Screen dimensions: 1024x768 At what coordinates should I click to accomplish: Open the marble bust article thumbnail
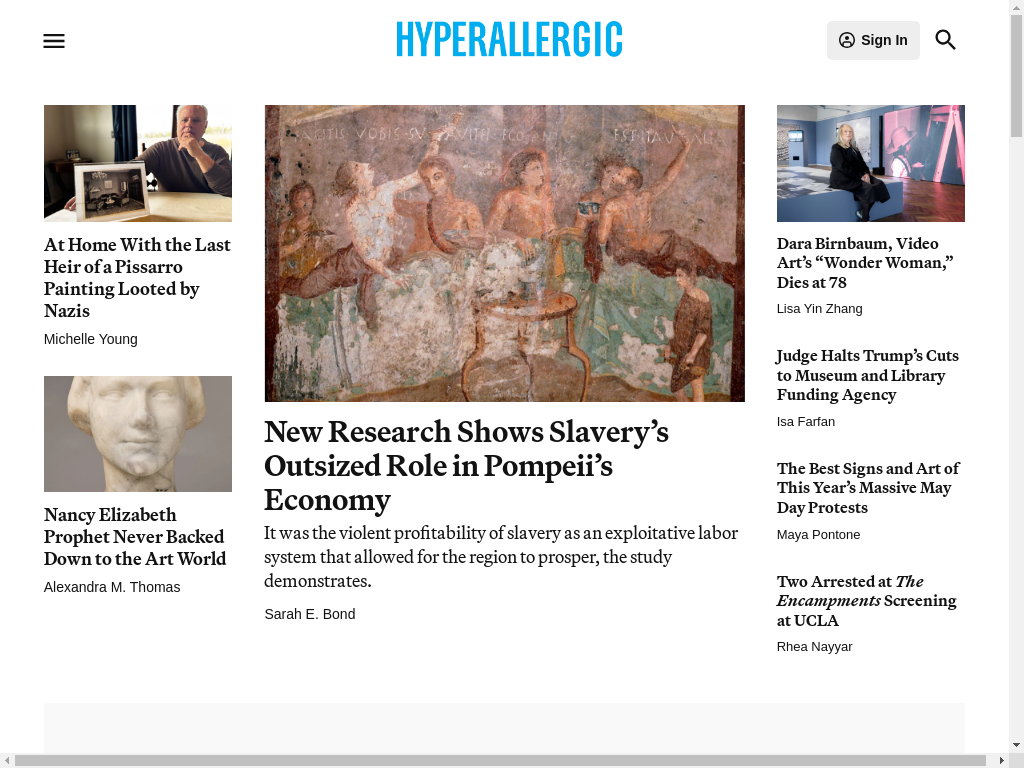(x=138, y=434)
